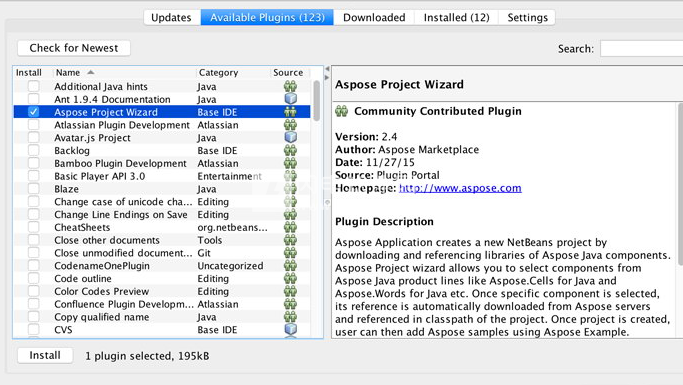This screenshot has height=385, width=683.
Task: Click source icon in Blaze row
Action: (291, 189)
